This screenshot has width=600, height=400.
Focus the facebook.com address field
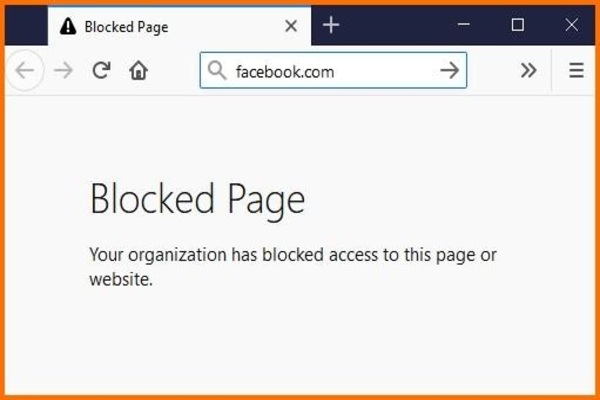coord(333,70)
